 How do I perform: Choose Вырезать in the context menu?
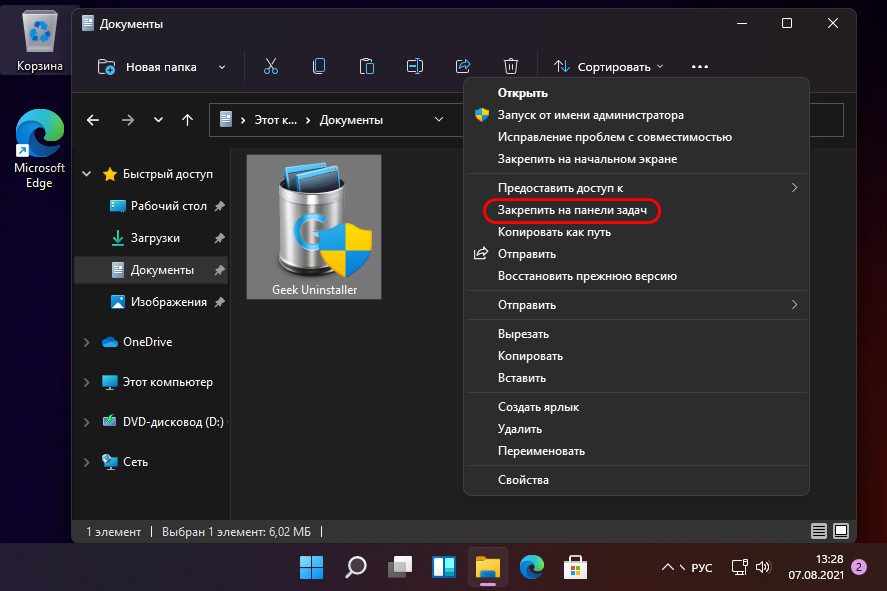click(636, 334)
